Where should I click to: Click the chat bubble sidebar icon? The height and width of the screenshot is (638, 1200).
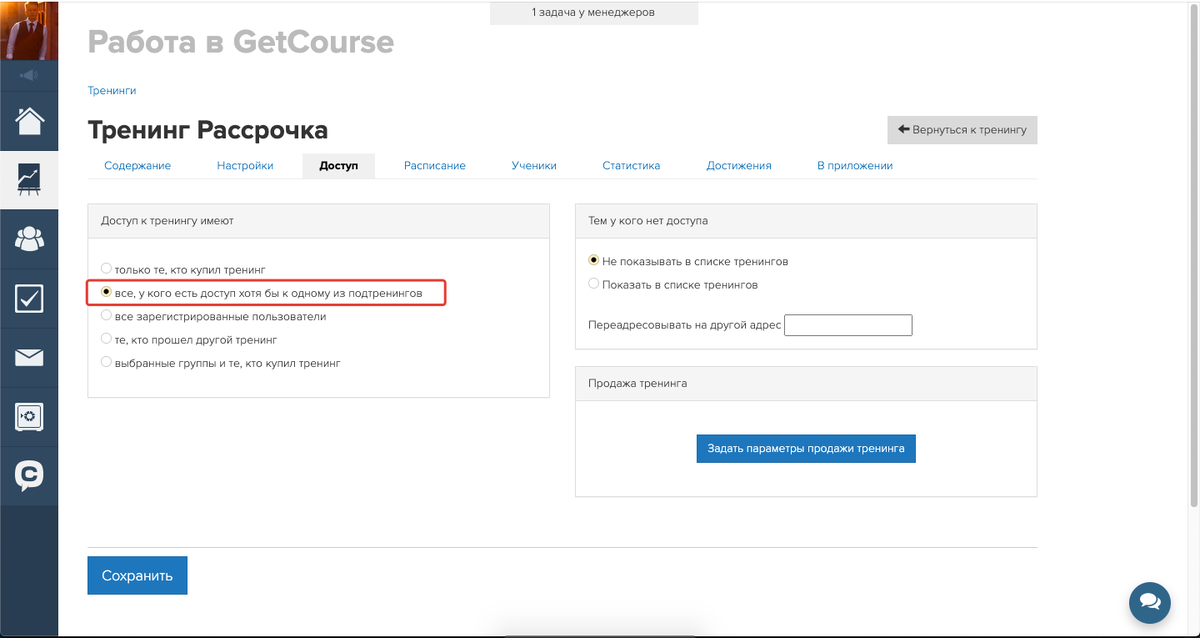29,475
